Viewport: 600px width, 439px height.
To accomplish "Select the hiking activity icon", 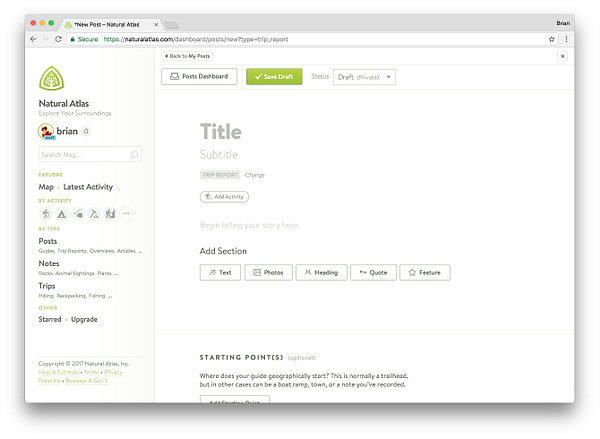I will 45,213.
